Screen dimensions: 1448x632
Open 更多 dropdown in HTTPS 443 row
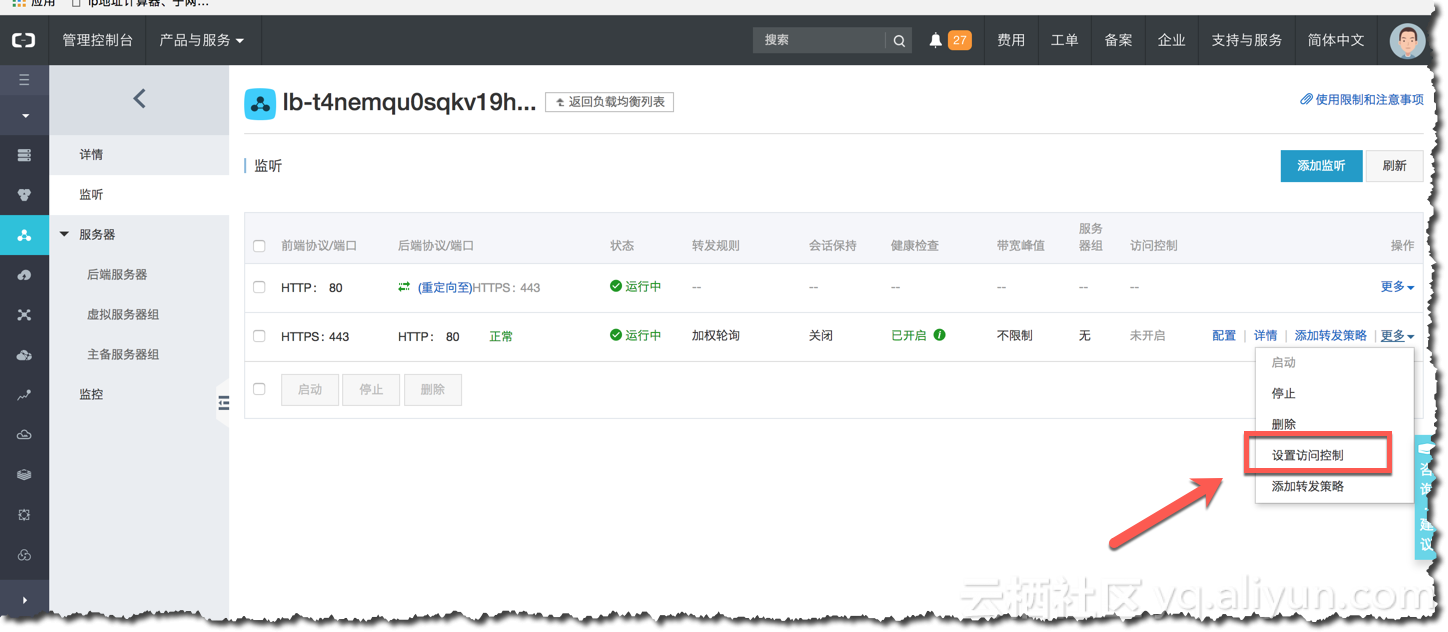[x=1397, y=336]
